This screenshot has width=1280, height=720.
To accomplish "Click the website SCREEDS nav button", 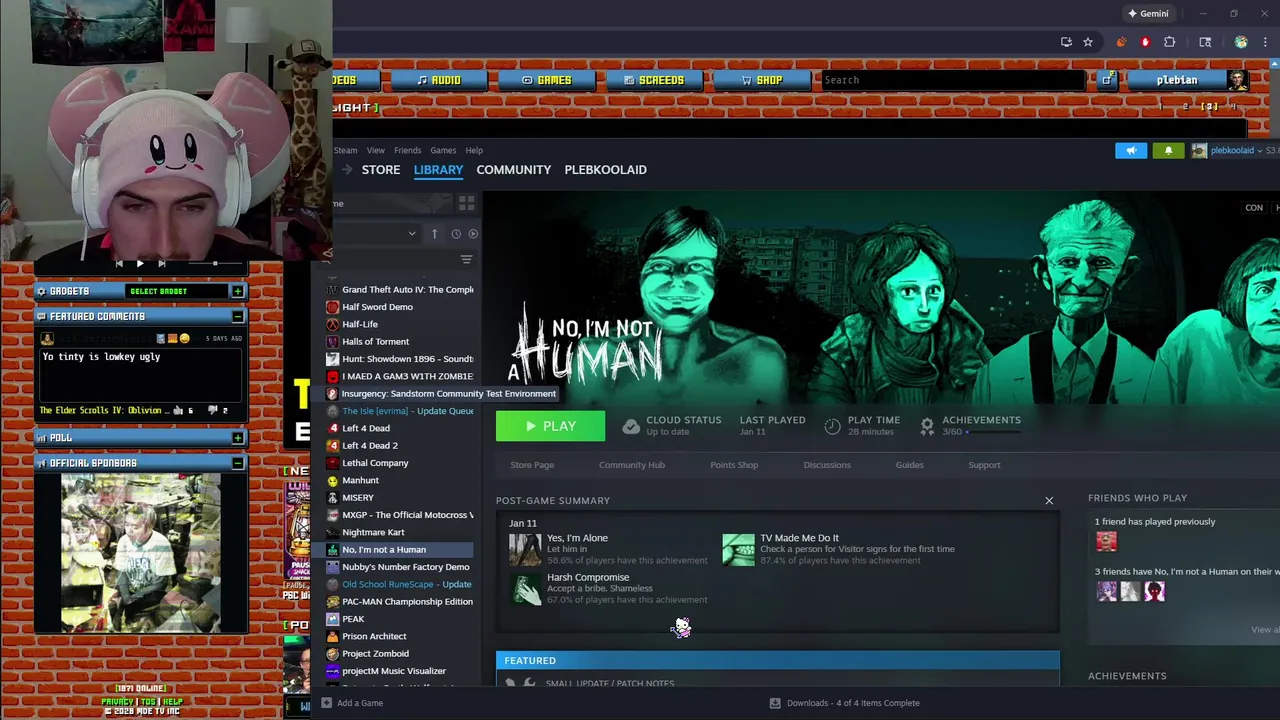I will (x=654, y=80).
